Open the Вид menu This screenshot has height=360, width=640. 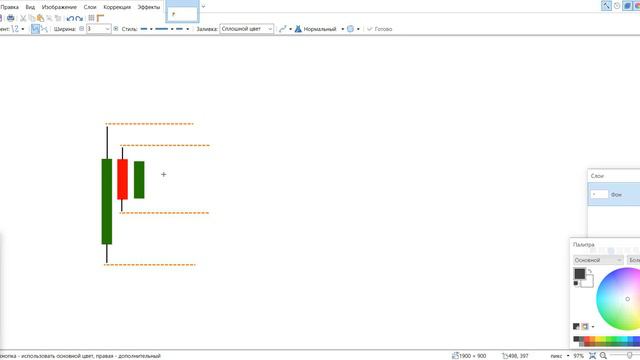click(30, 7)
